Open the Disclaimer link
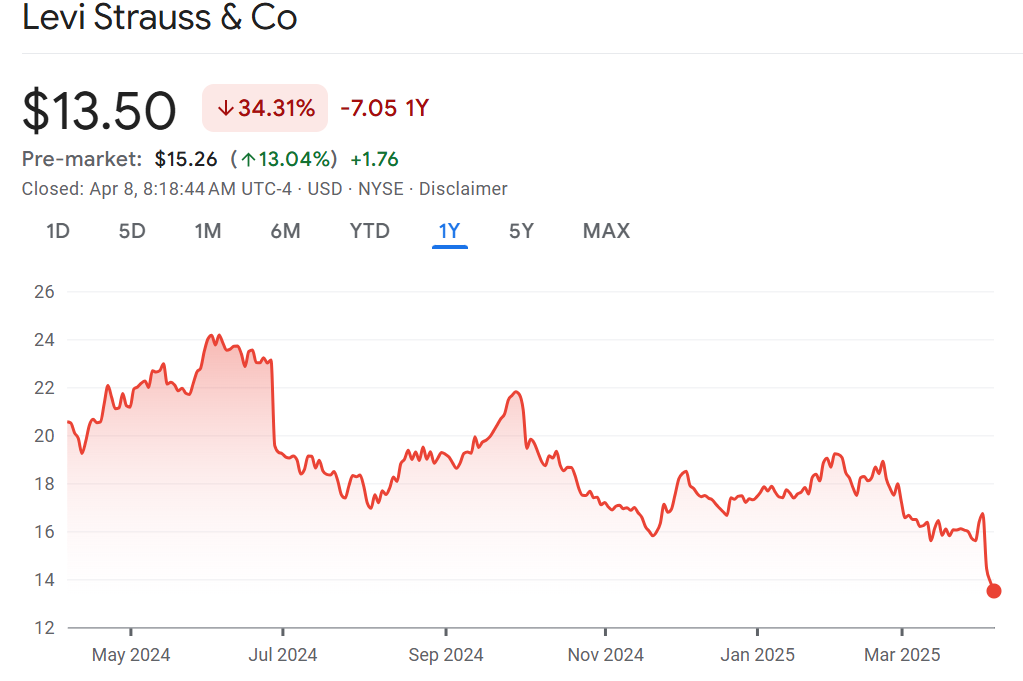 463,189
